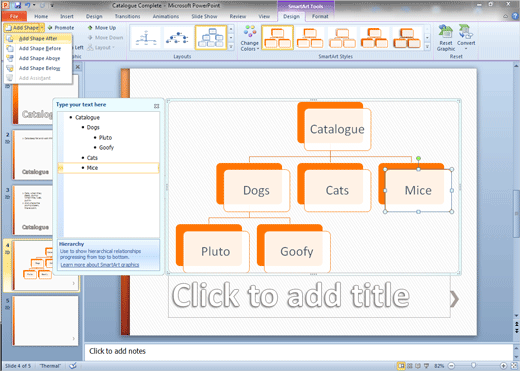
Task: Select the third SmartArt style thumbnail
Action: pyautogui.click(x=342, y=38)
